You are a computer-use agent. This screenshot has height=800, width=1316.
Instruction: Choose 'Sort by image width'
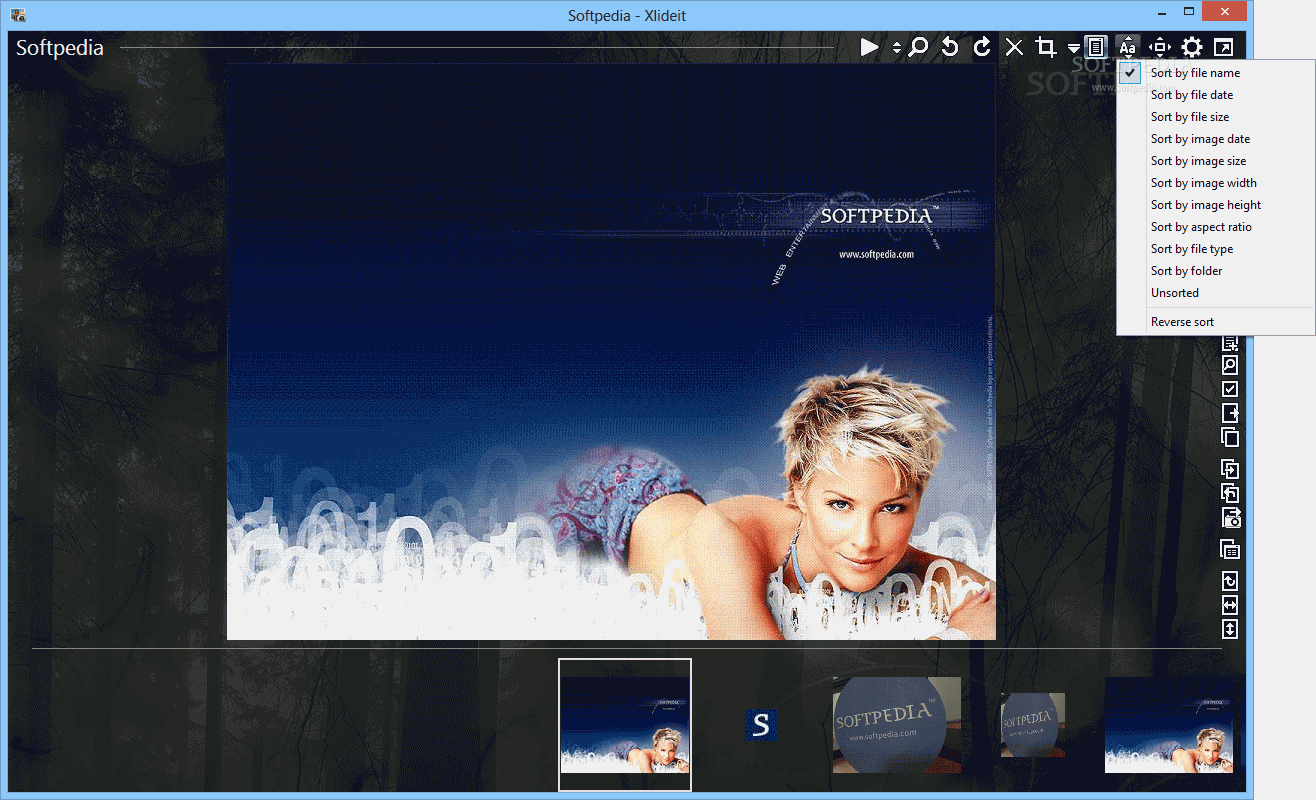coord(1215,183)
